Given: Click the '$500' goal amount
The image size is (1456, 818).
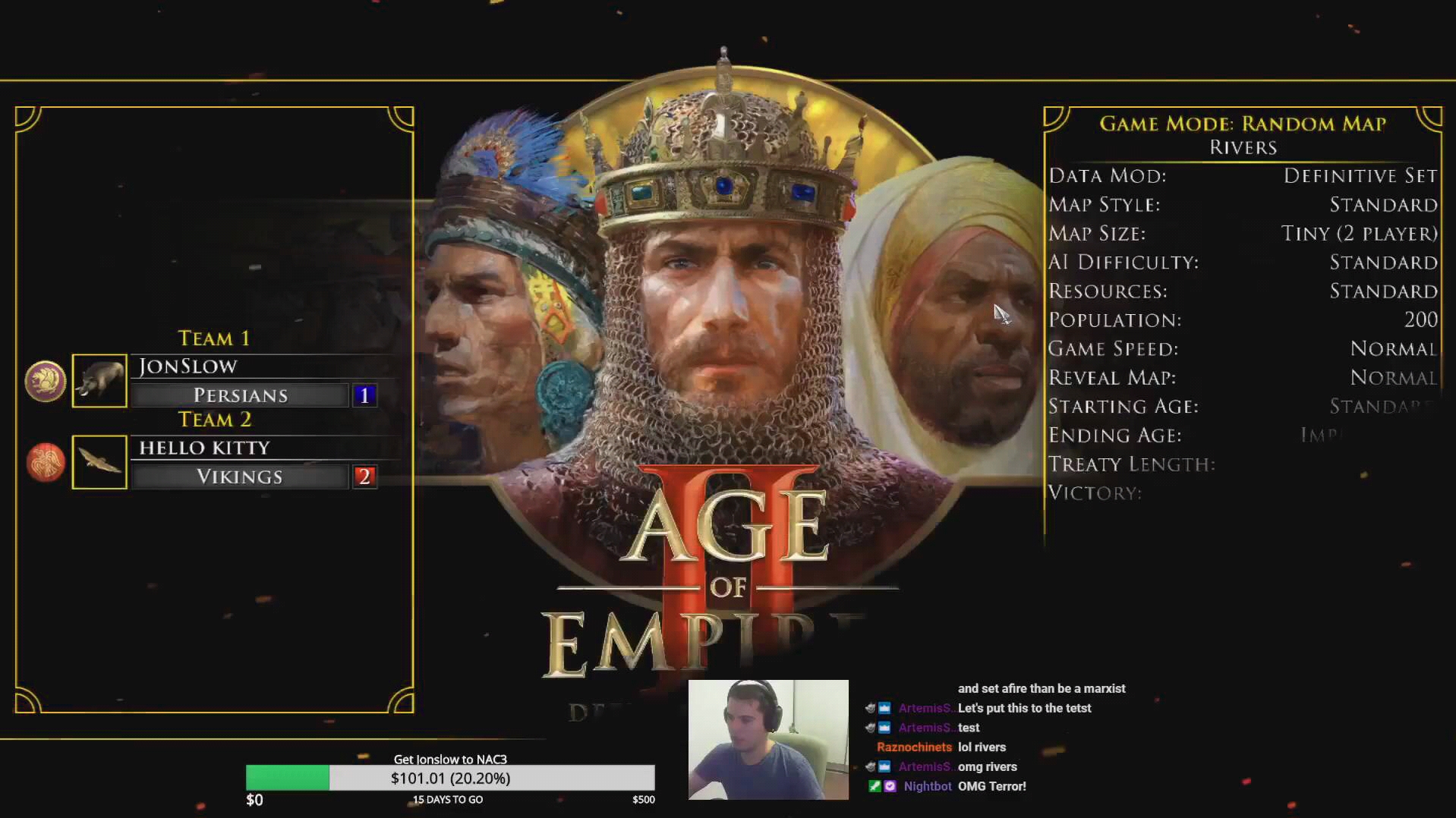Looking at the screenshot, I should click(644, 799).
